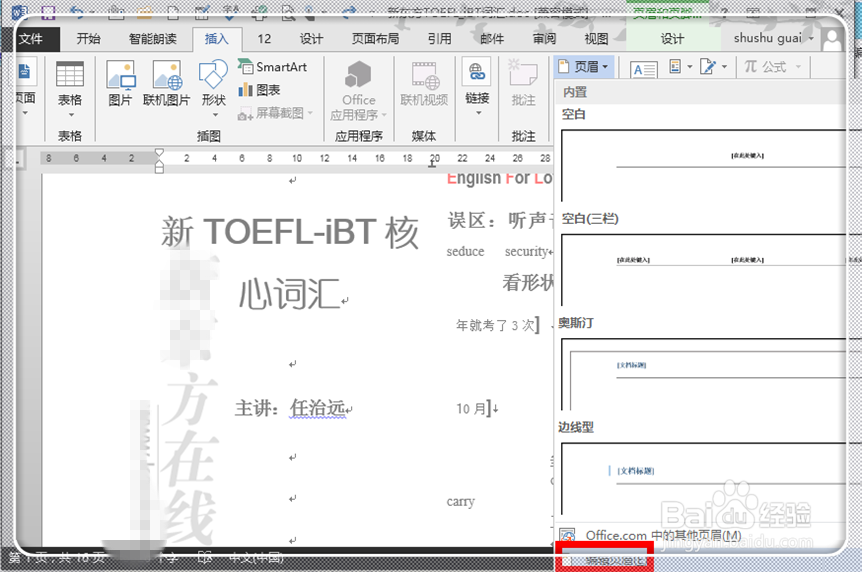Open Office.com 中的其他页眉 menu item

click(663, 535)
